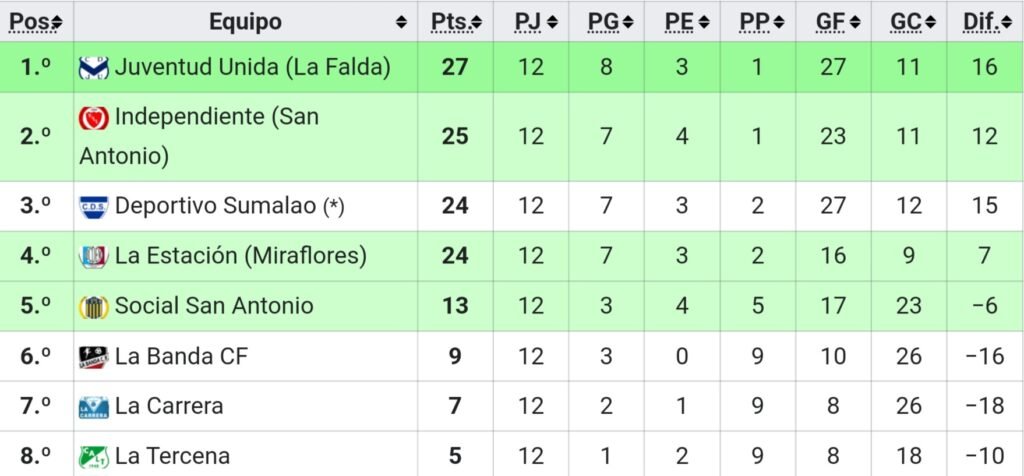1024x476 pixels.
Task: Open the La Banda CF logo image
Action: point(93,357)
